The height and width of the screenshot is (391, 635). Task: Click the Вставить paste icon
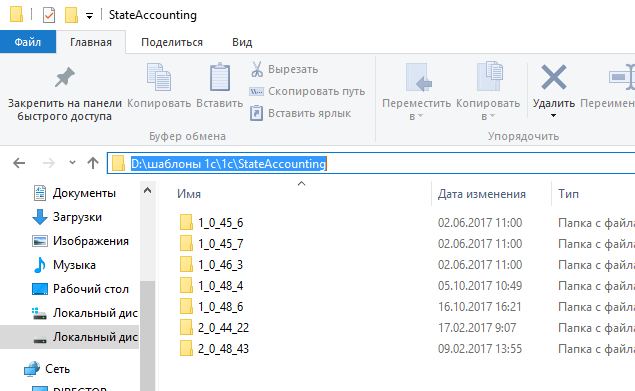tap(220, 77)
